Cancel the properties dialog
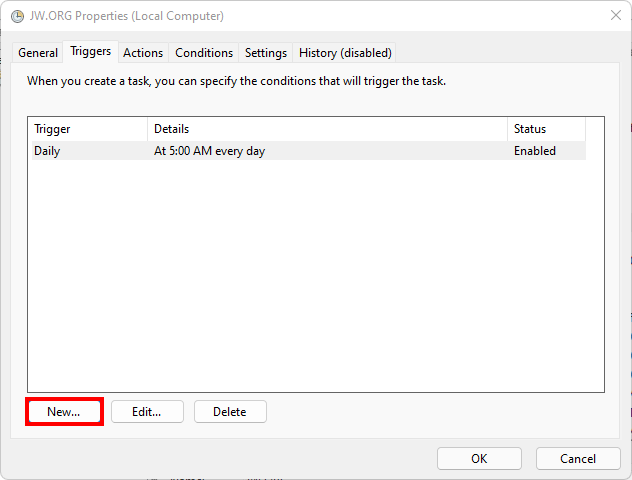This screenshot has height=480, width=632. pyautogui.click(x=578, y=459)
